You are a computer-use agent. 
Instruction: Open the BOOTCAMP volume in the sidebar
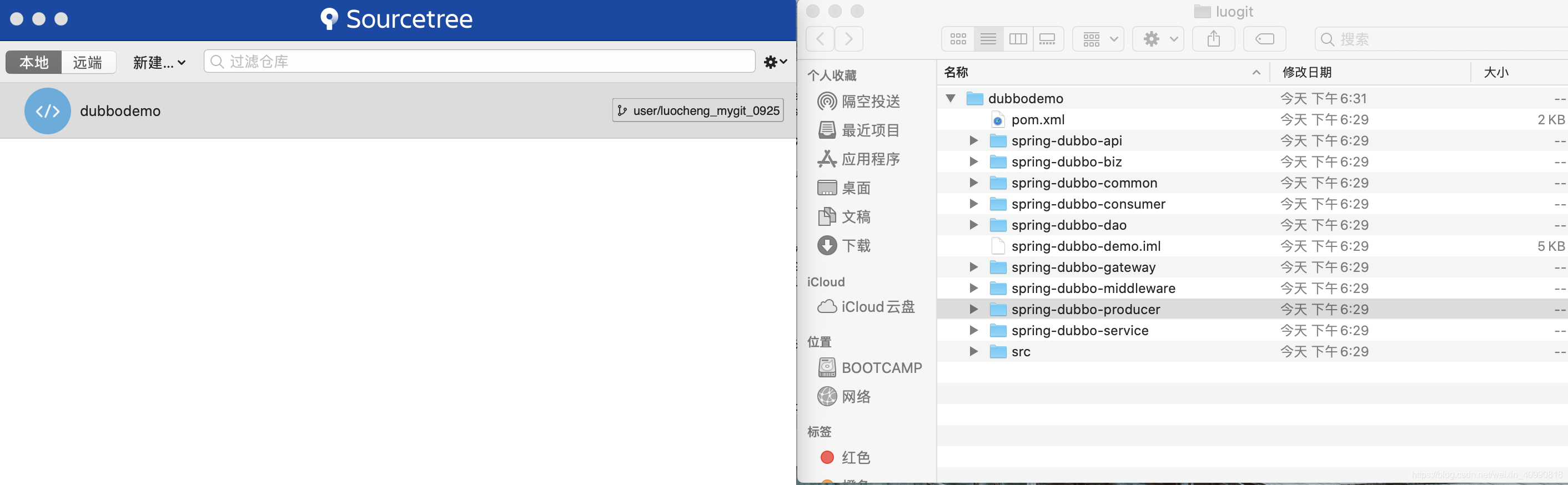pyautogui.click(x=870, y=367)
